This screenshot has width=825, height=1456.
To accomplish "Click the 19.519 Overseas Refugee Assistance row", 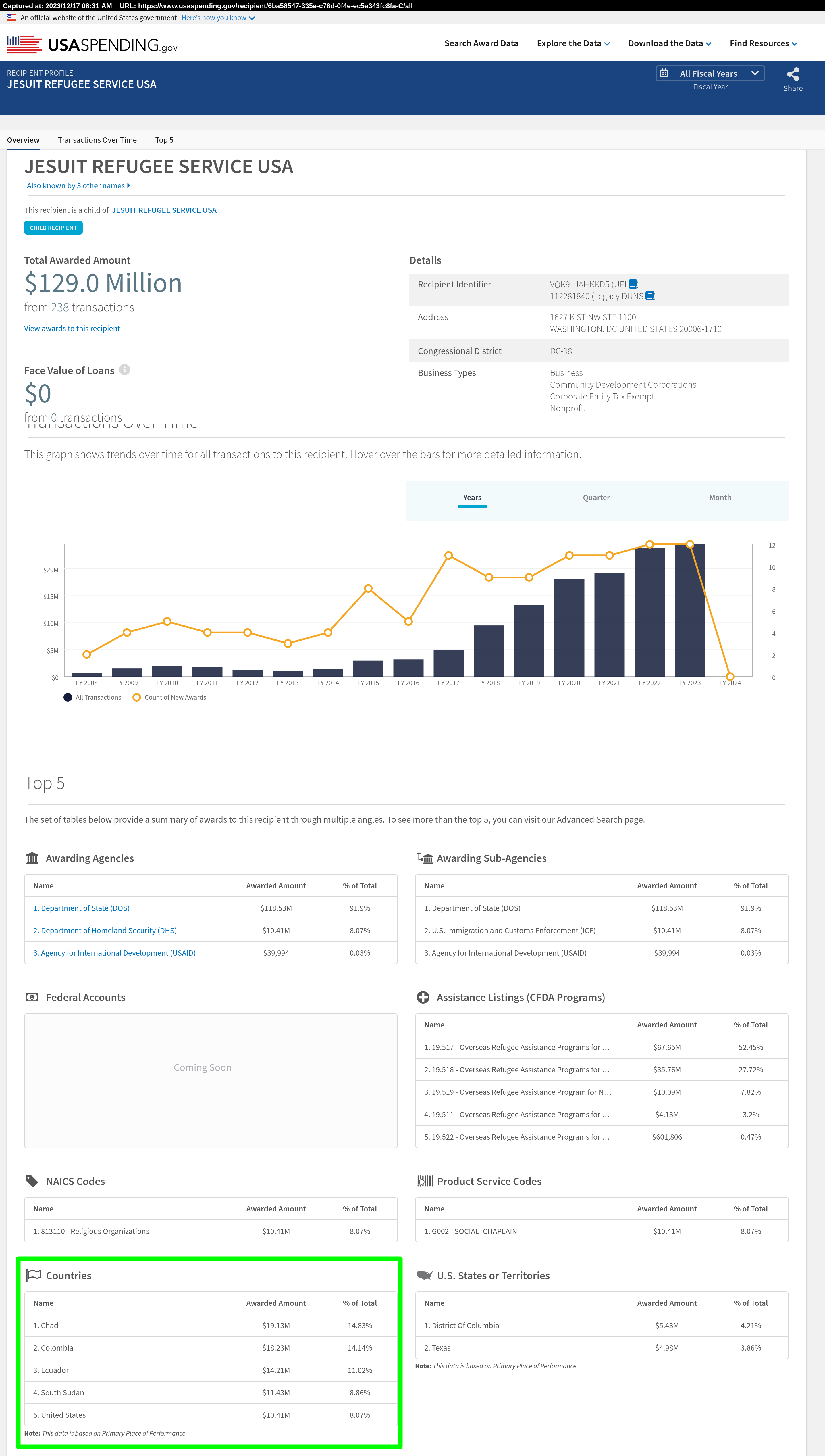I will (602, 1092).
